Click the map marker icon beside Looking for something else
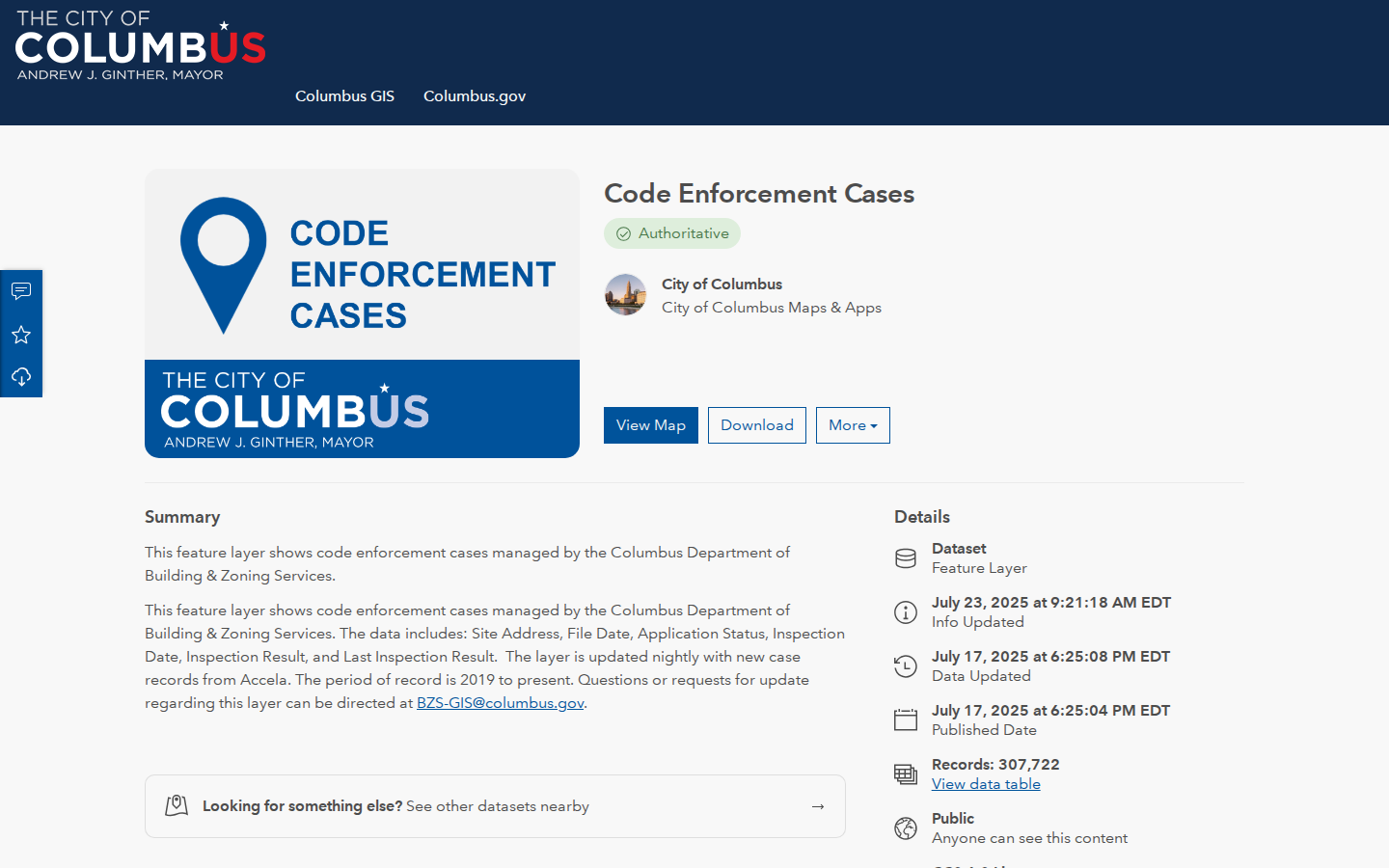 [177, 806]
